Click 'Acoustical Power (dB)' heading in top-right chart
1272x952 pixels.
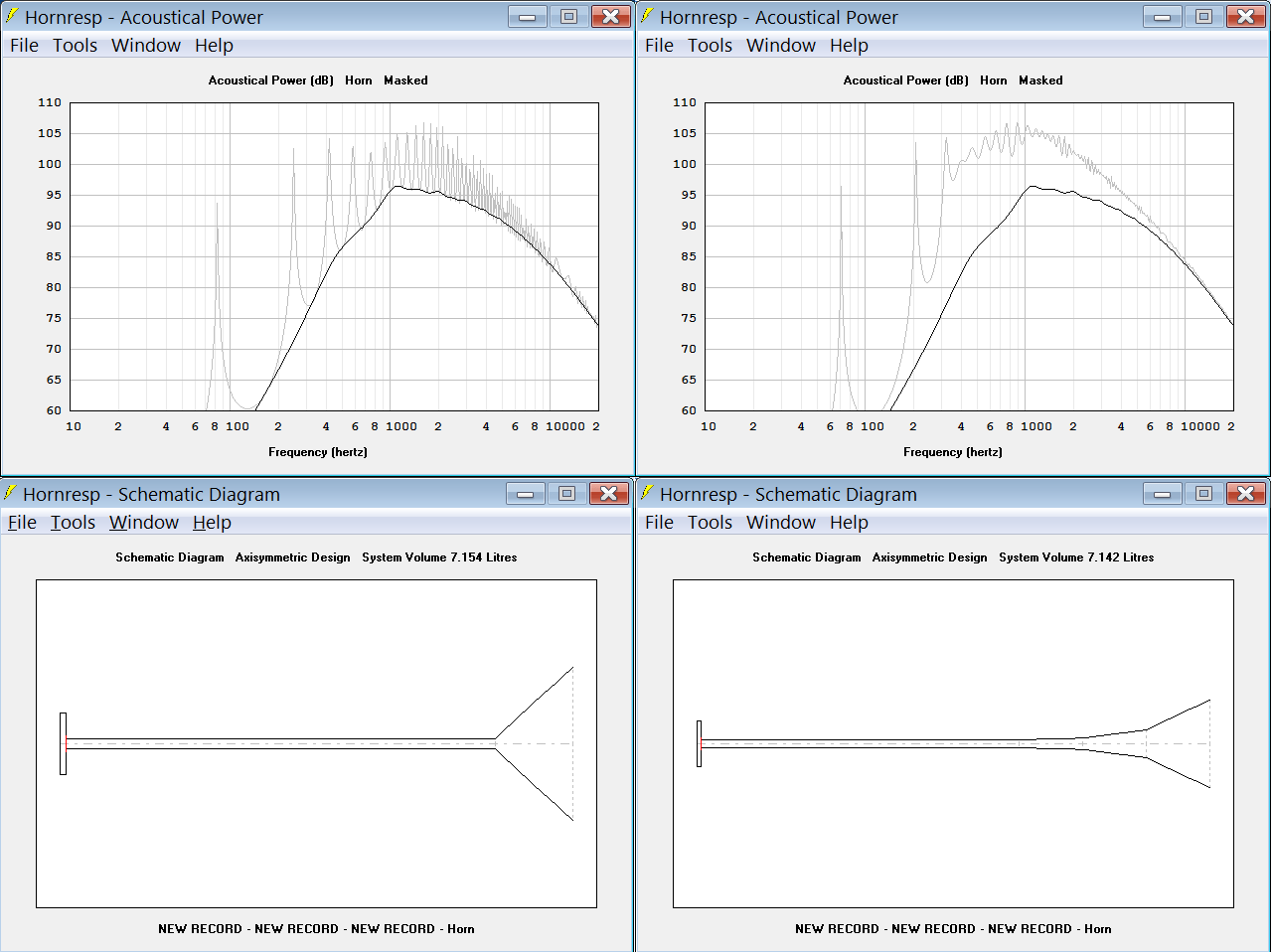pos(906,80)
